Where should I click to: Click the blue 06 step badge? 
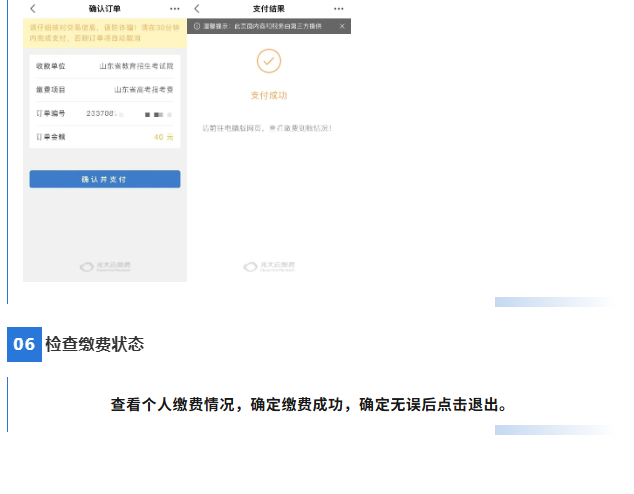24,345
